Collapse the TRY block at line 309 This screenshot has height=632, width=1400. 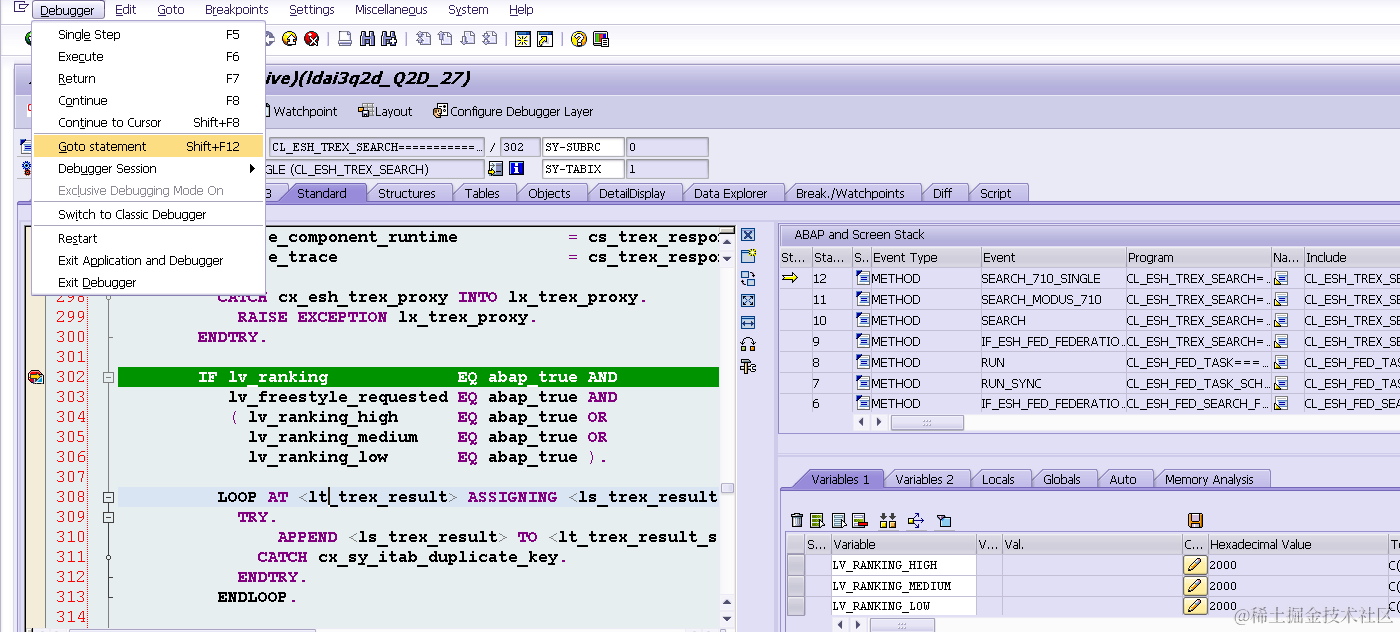pyautogui.click(x=108, y=517)
